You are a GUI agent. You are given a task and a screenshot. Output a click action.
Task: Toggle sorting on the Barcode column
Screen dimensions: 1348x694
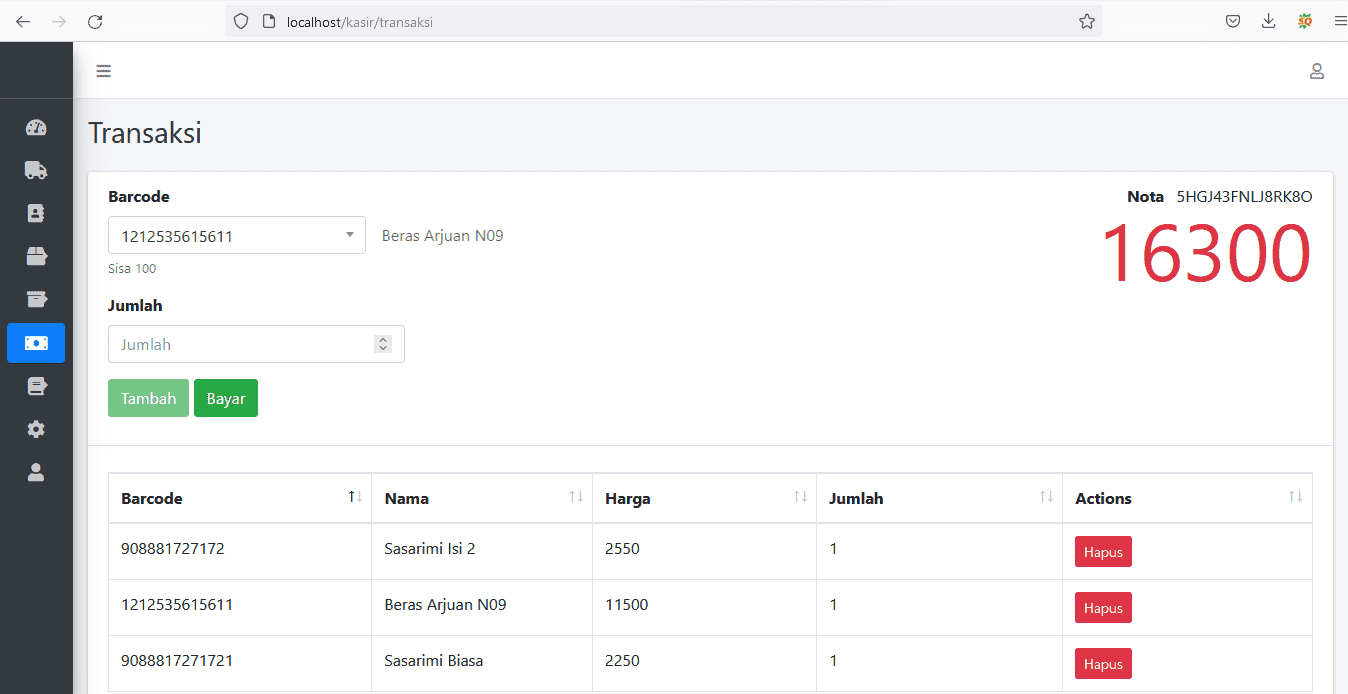click(355, 496)
